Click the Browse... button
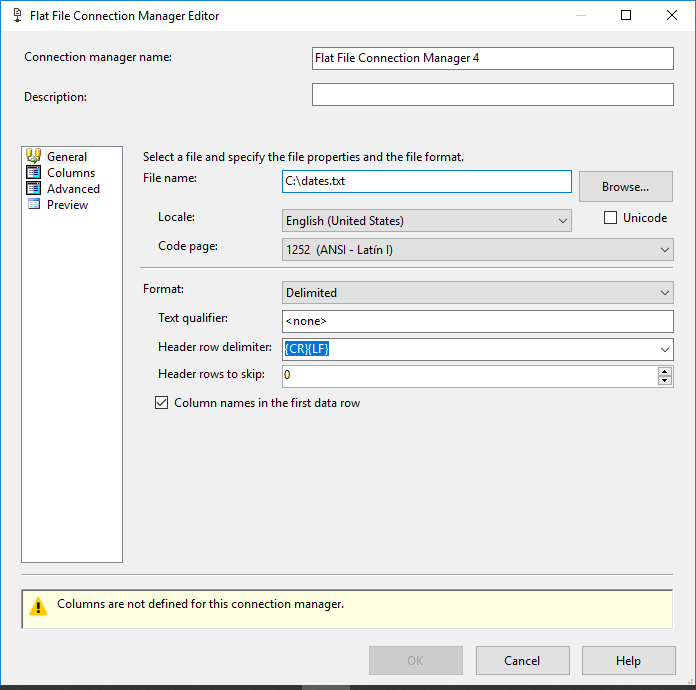Image resolution: width=696 pixels, height=690 pixels. click(x=625, y=186)
